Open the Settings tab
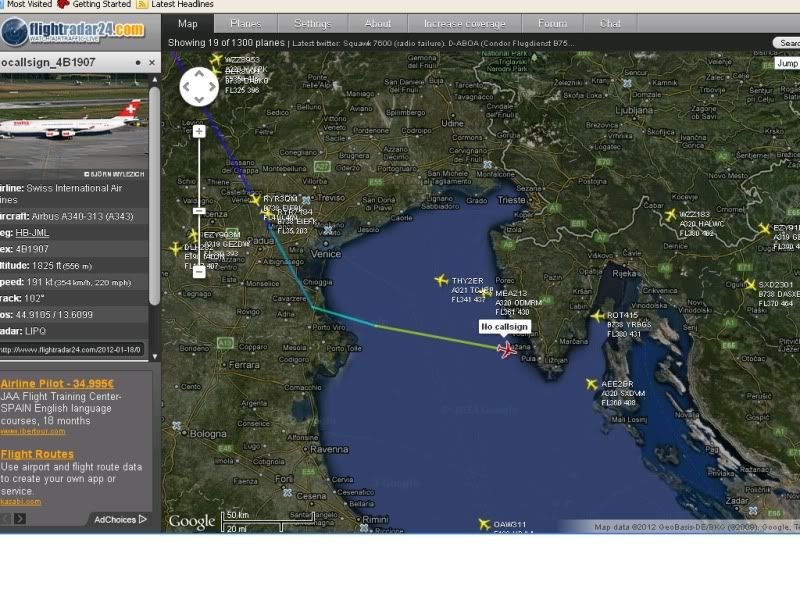The width and height of the screenshot is (800, 600). point(313,23)
